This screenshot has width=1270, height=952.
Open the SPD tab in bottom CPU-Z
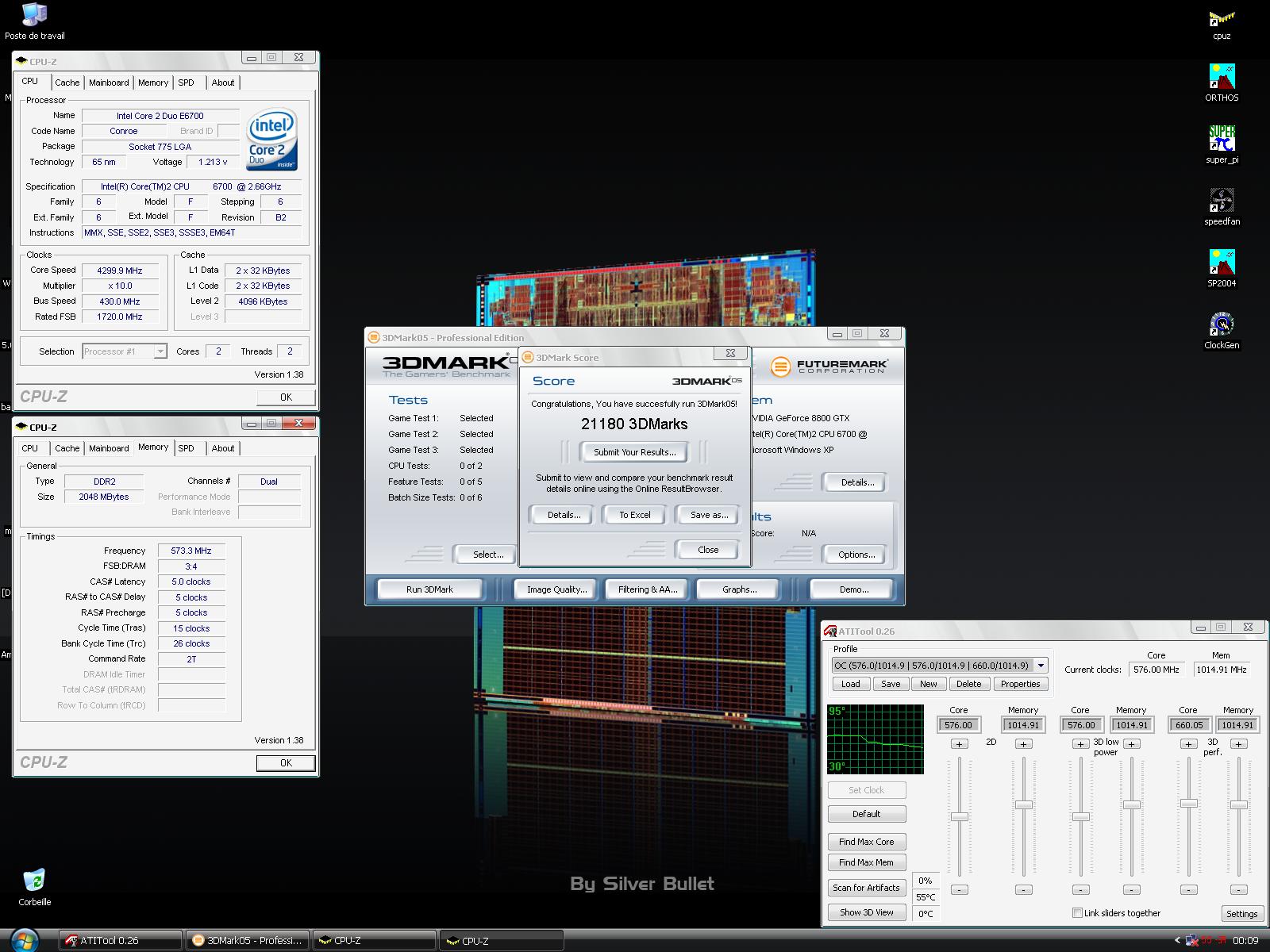tap(187, 448)
